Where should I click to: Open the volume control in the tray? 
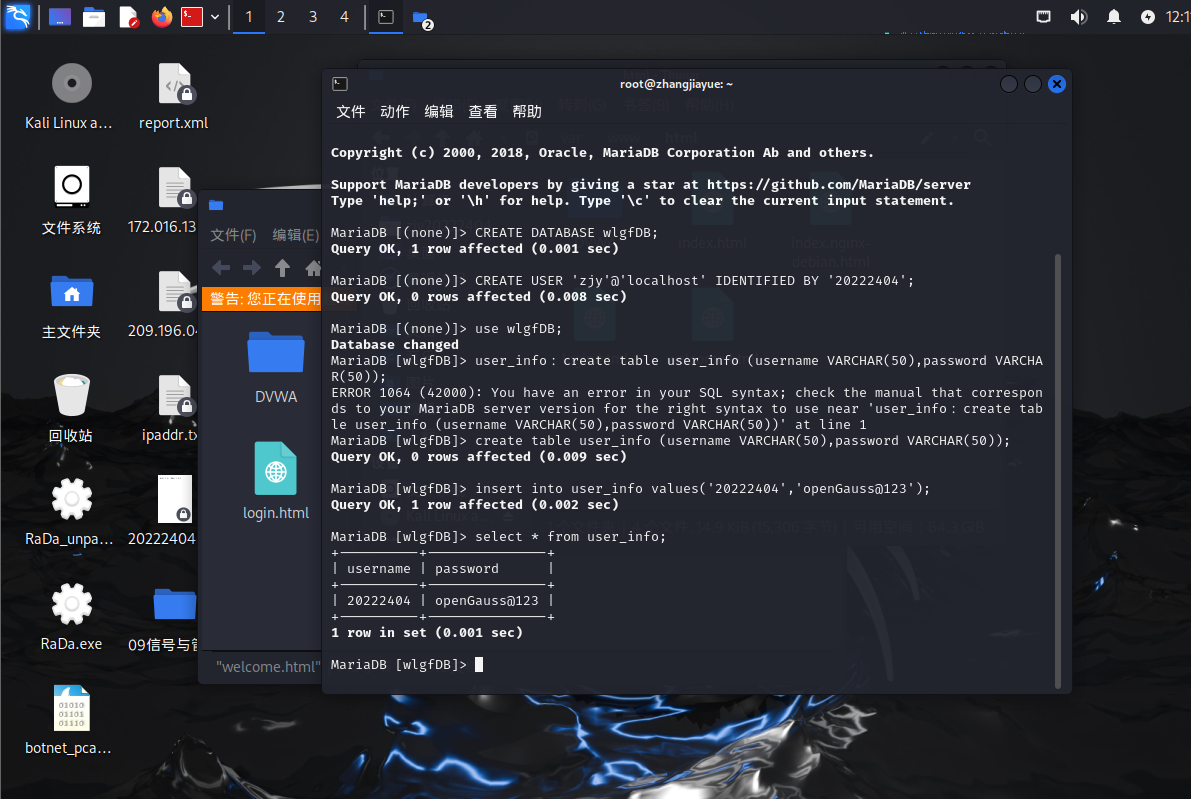tap(1079, 17)
